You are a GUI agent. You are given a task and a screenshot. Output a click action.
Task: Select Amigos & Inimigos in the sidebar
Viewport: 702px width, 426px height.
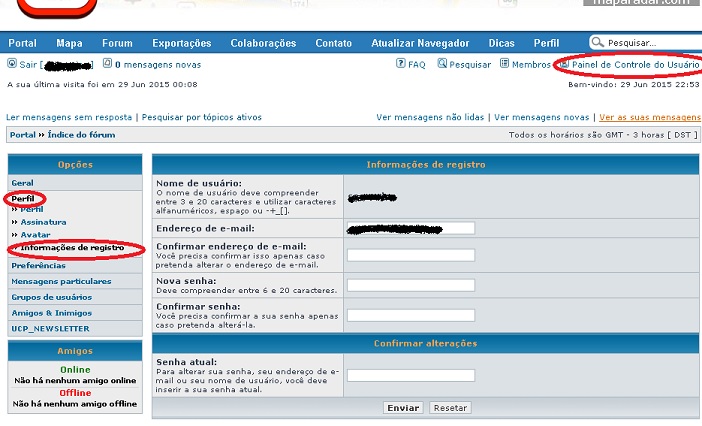pos(51,313)
